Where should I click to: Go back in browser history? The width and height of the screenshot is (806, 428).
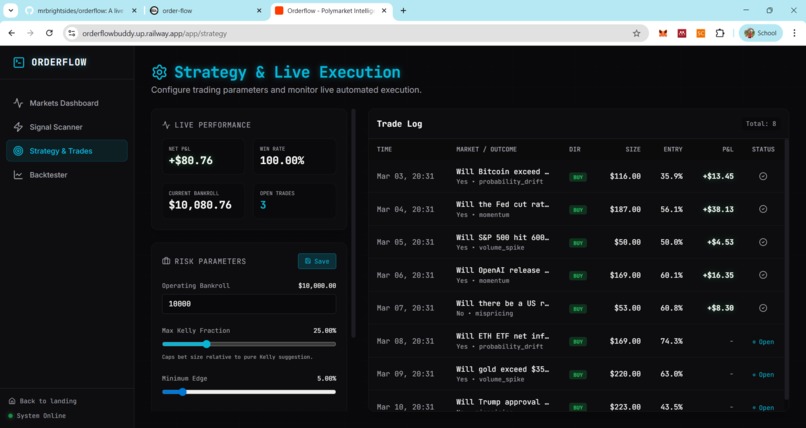12,33
